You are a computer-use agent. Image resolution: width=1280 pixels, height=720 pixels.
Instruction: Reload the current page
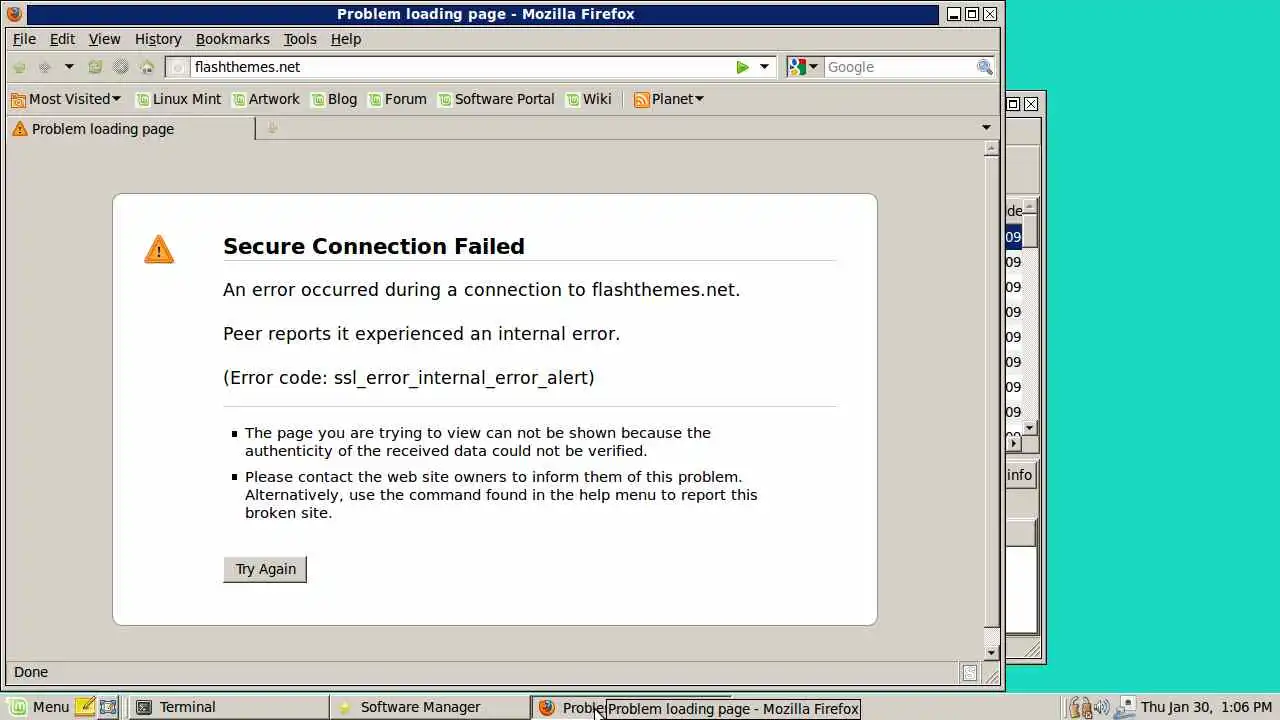95,67
